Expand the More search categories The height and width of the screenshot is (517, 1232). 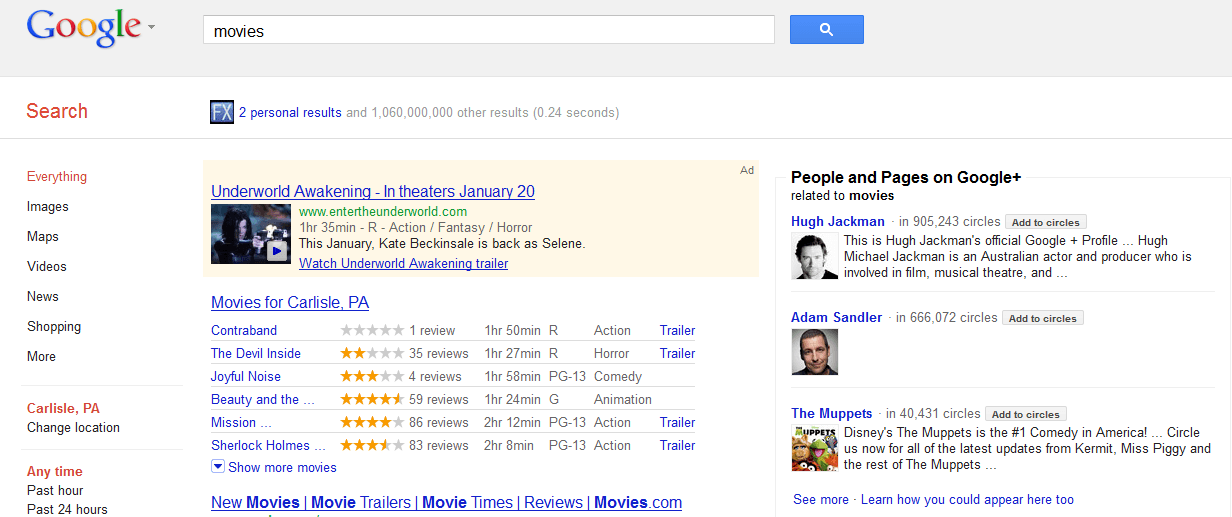(x=41, y=357)
